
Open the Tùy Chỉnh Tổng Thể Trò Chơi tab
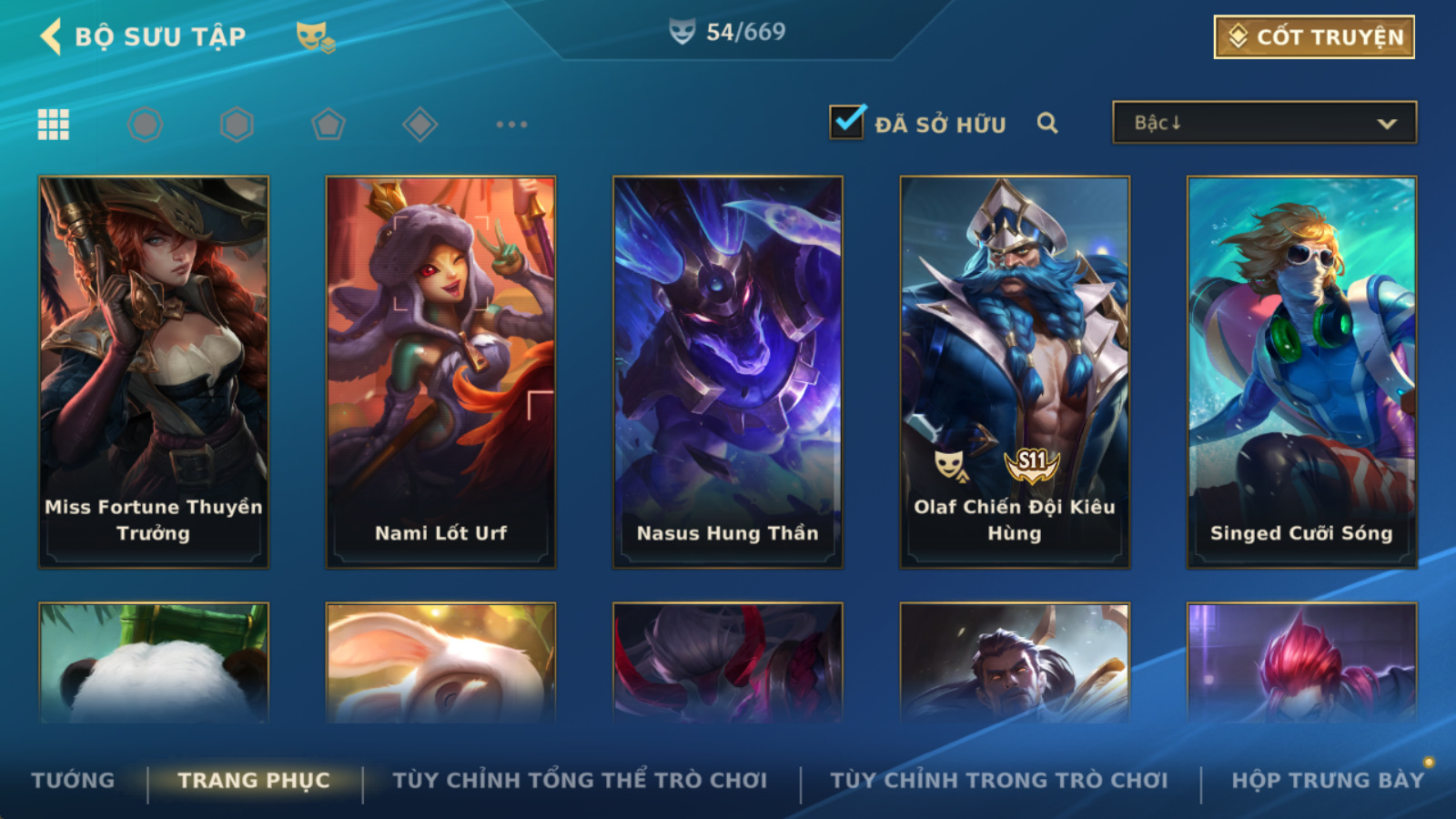[x=580, y=781]
